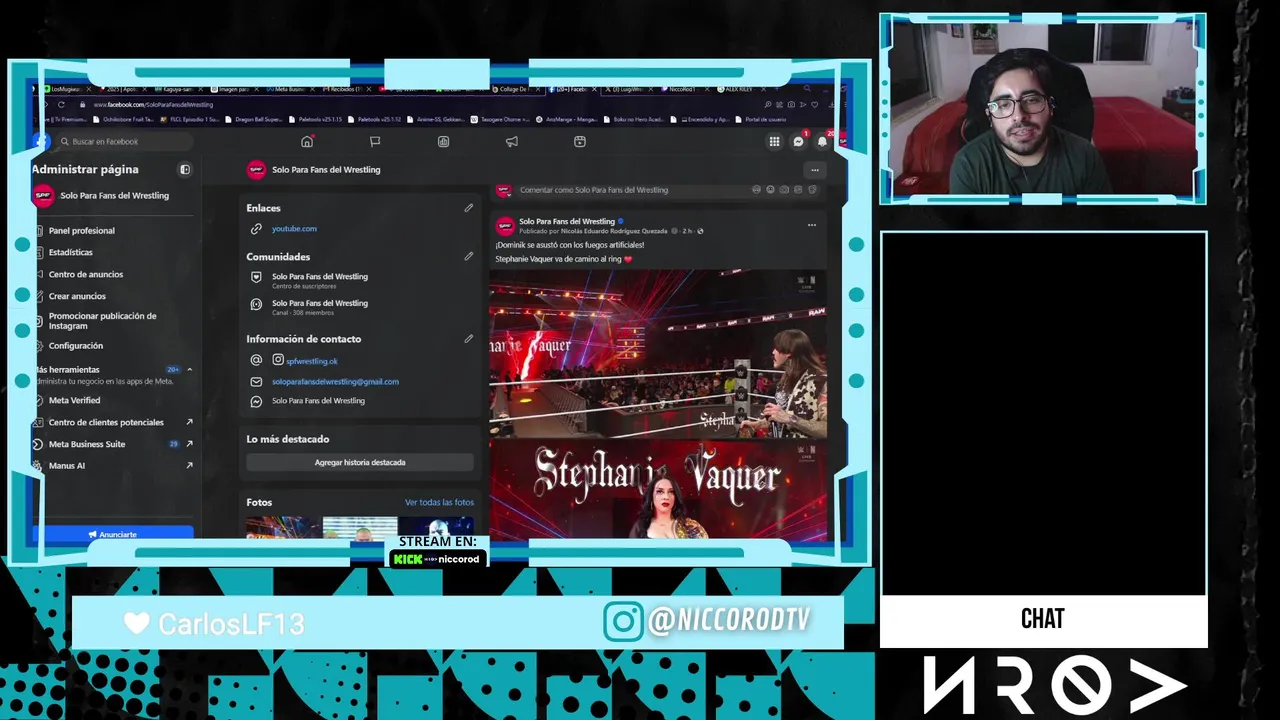Switch to the Collage browser tab
The width and height of the screenshot is (1280, 720).
tap(515, 89)
